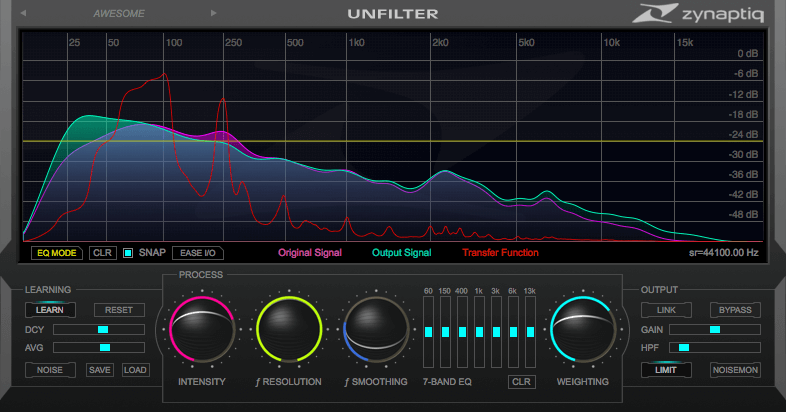This screenshot has width=786, height=412.
Task: Enable the LEARN button
Action: pos(50,310)
